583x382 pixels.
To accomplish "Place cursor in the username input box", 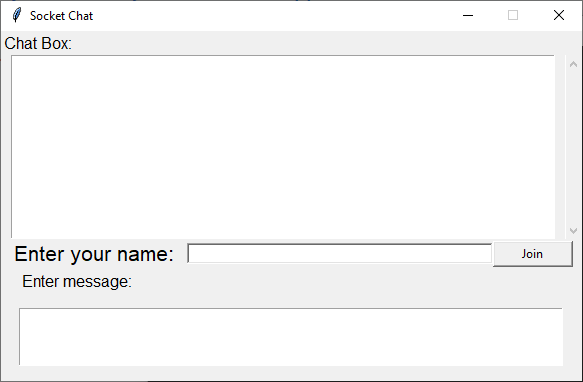I will [339, 253].
